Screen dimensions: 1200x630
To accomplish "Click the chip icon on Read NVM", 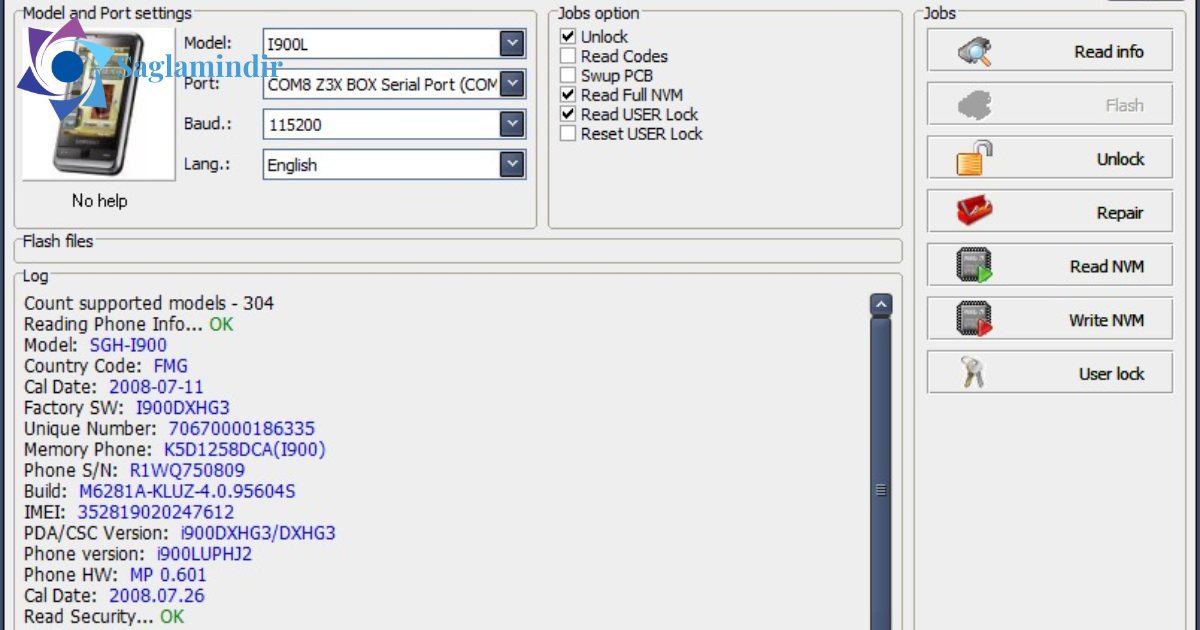I will point(974,266).
